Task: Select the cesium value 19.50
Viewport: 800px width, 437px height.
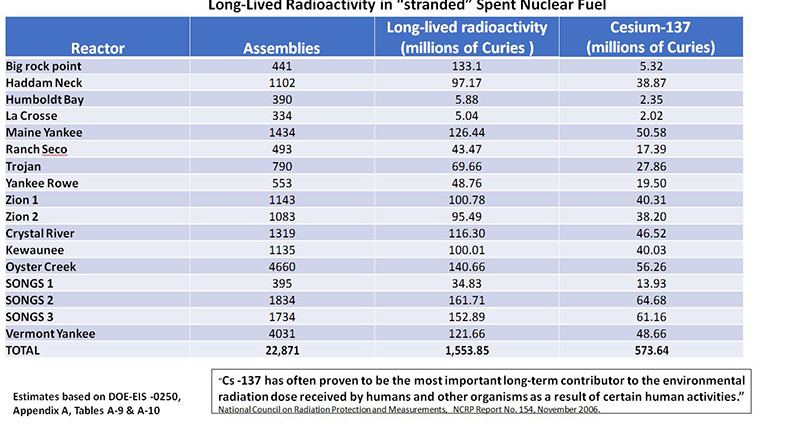Action: tap(652, 183)
